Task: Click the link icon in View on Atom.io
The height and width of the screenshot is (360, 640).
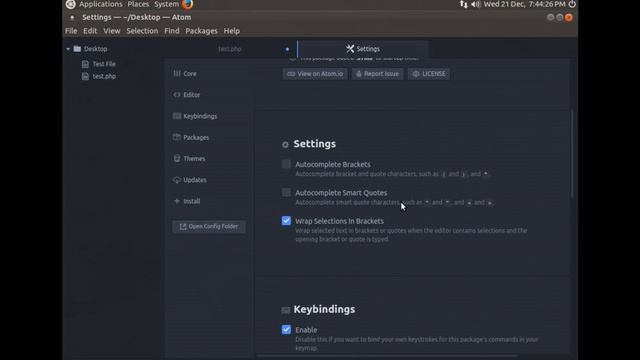Action: [291, 74]
